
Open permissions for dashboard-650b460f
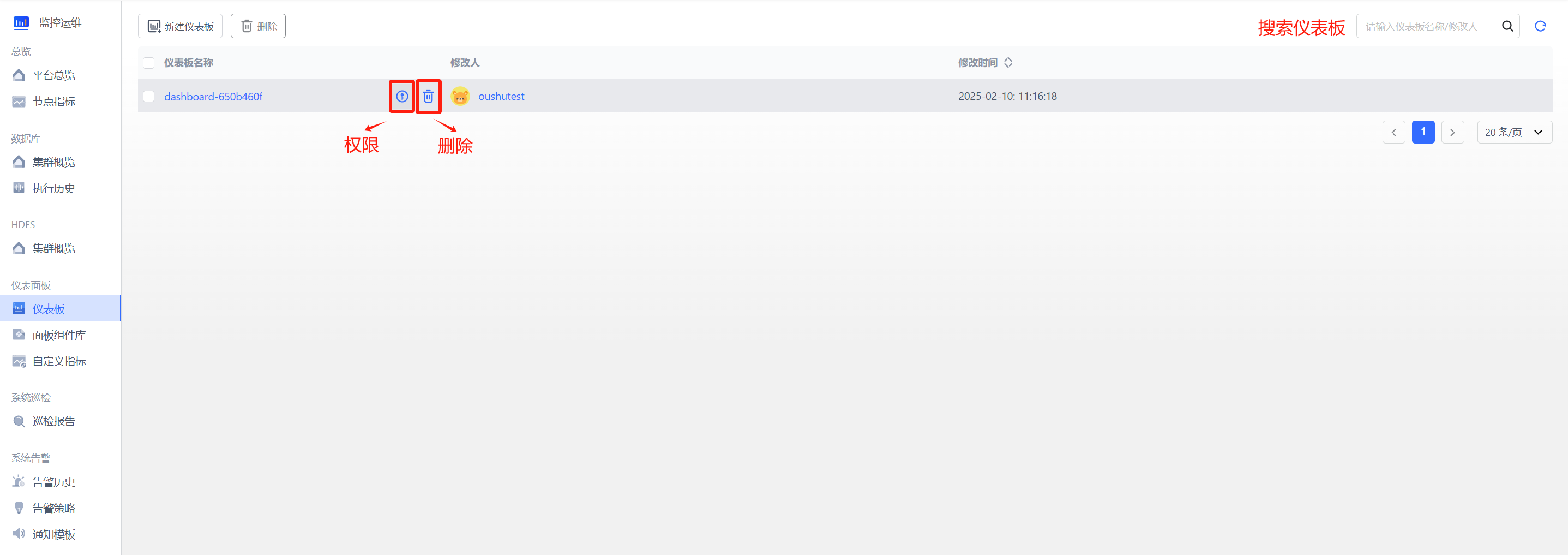click(402, 96)
